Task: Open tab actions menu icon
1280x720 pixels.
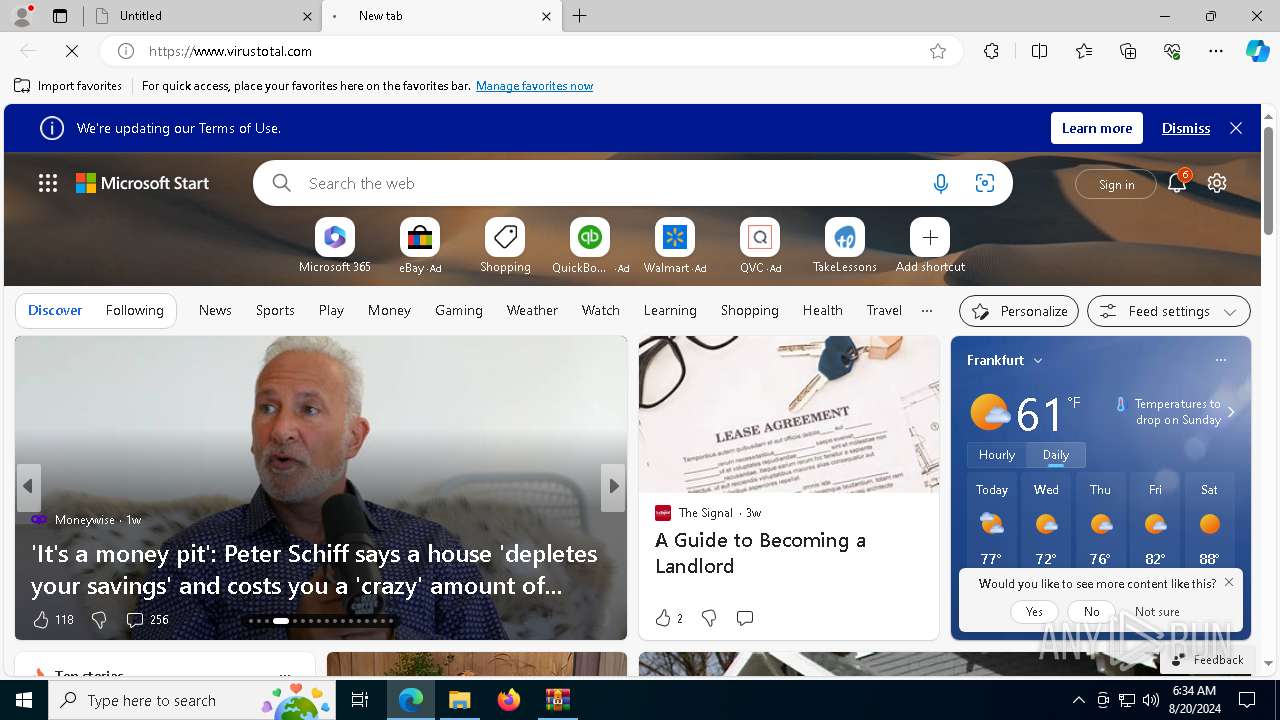Action: click(x=60, y=16)
